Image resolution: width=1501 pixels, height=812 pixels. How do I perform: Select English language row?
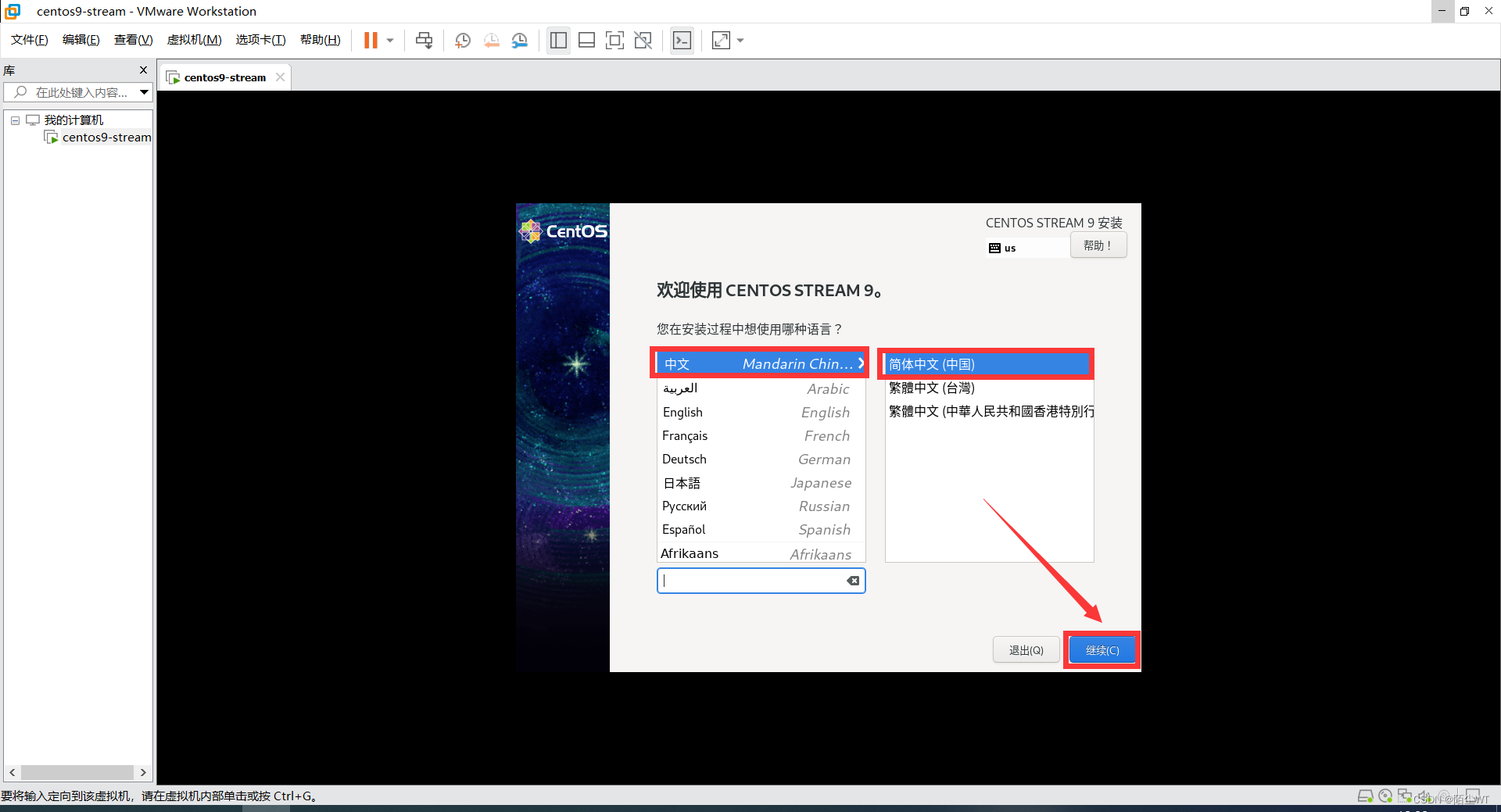point(761,412)
